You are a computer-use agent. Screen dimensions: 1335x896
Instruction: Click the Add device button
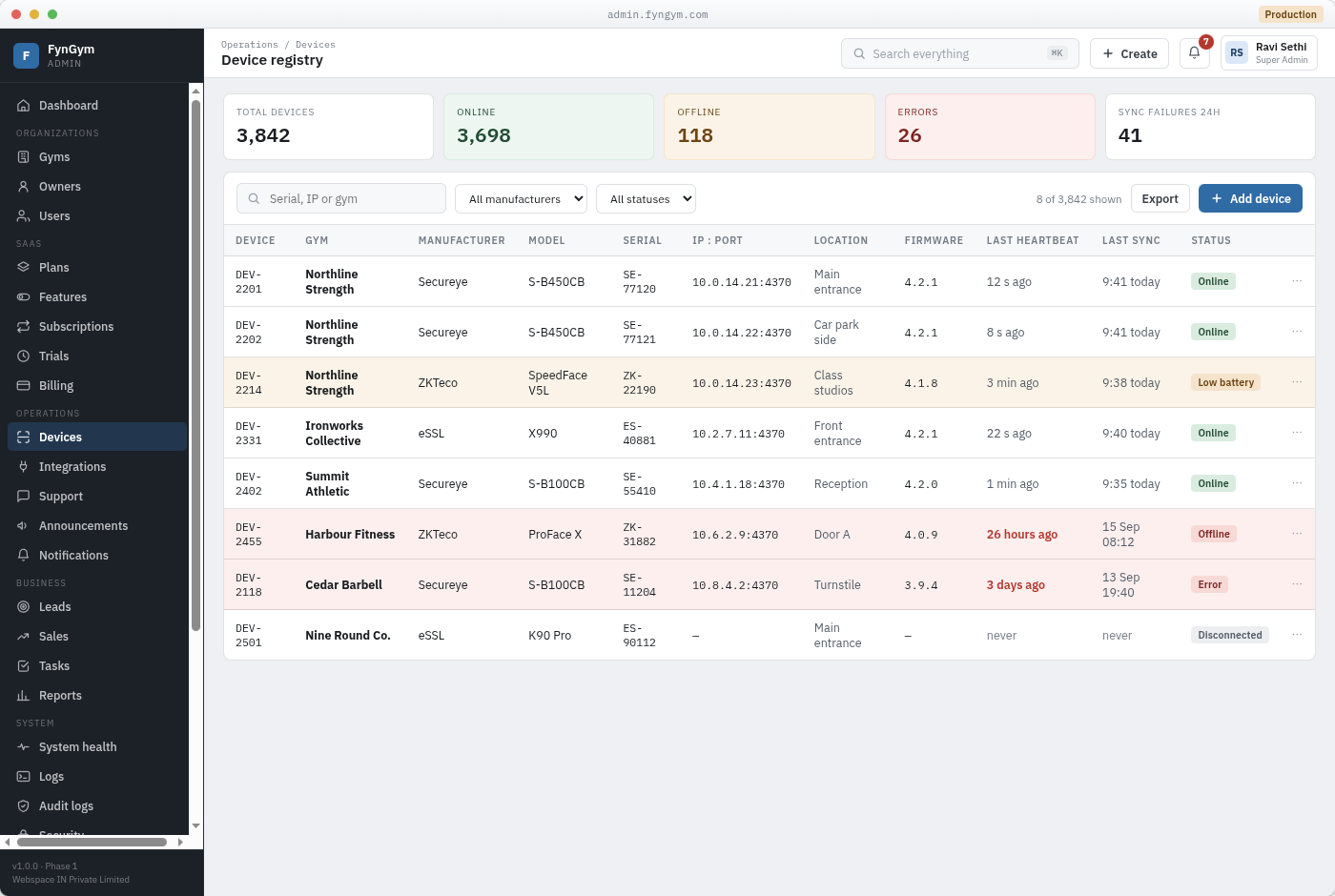(1250, 198)
